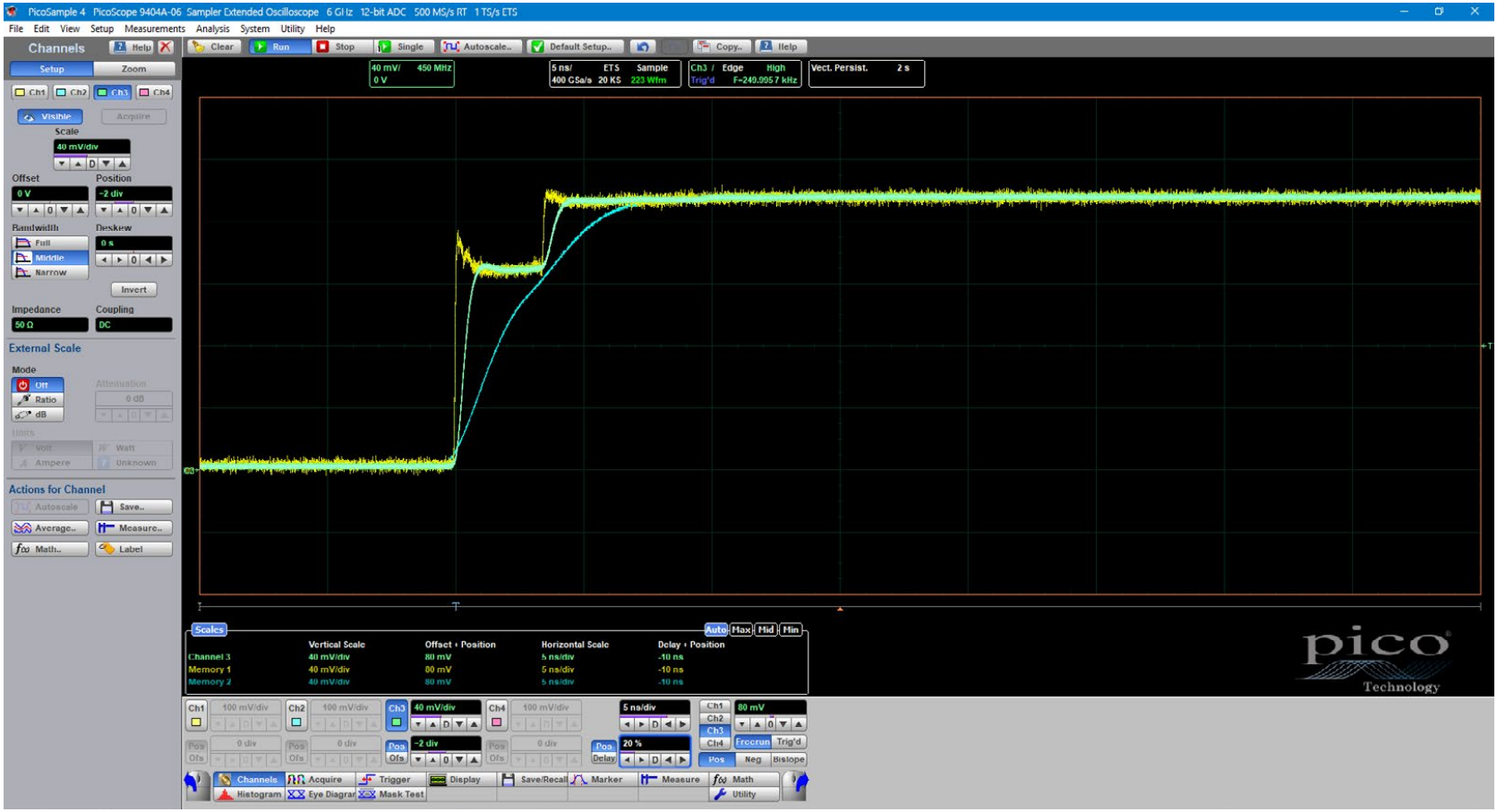
Task: Click the Average... action button
Action: [50, 528]
